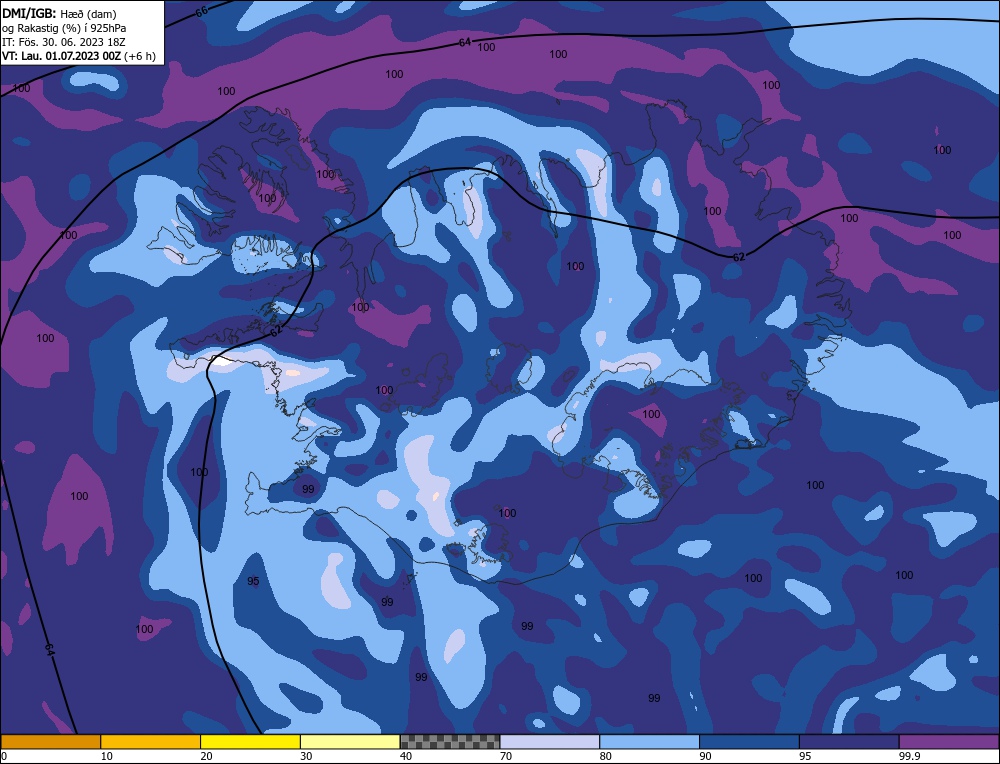Click the '40' tick label on the legend
Image resolution: width=1000 pixels, height=764 pixels.
pyautogui.click(x=406, y=756)
